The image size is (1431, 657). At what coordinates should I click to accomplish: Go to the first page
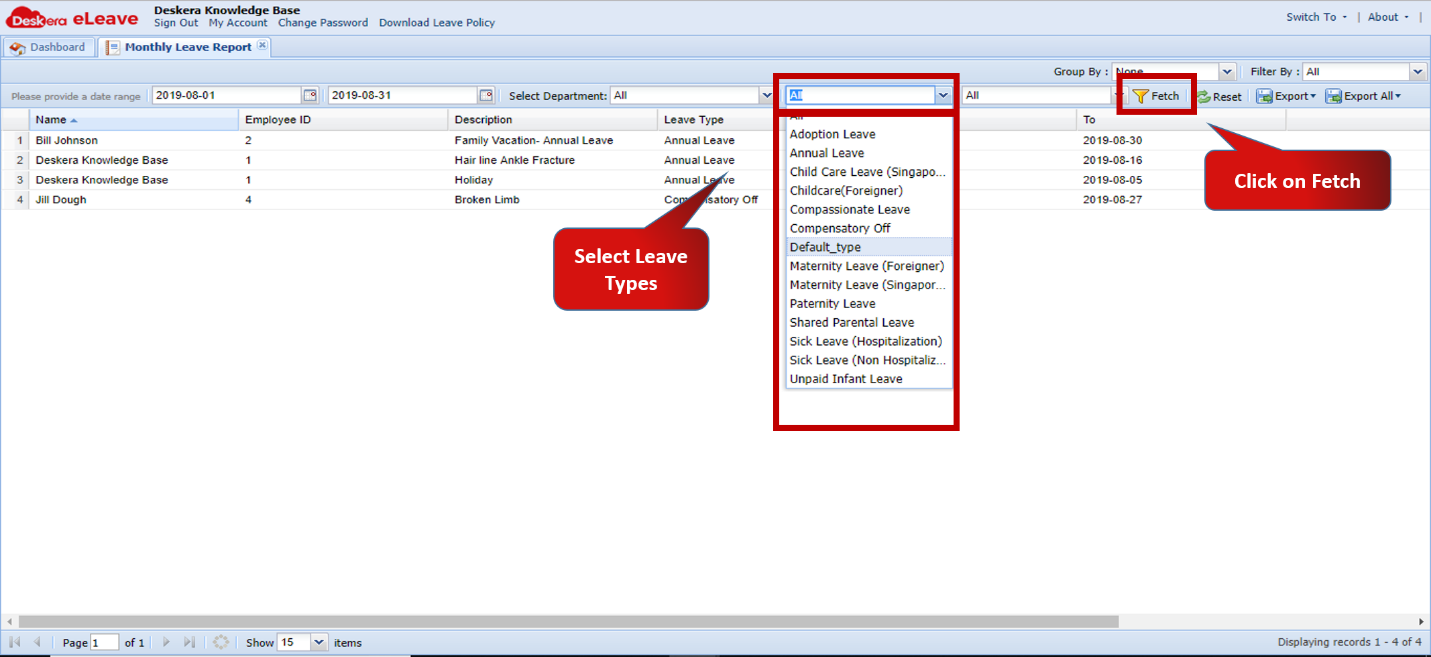(x=15, y=642)
